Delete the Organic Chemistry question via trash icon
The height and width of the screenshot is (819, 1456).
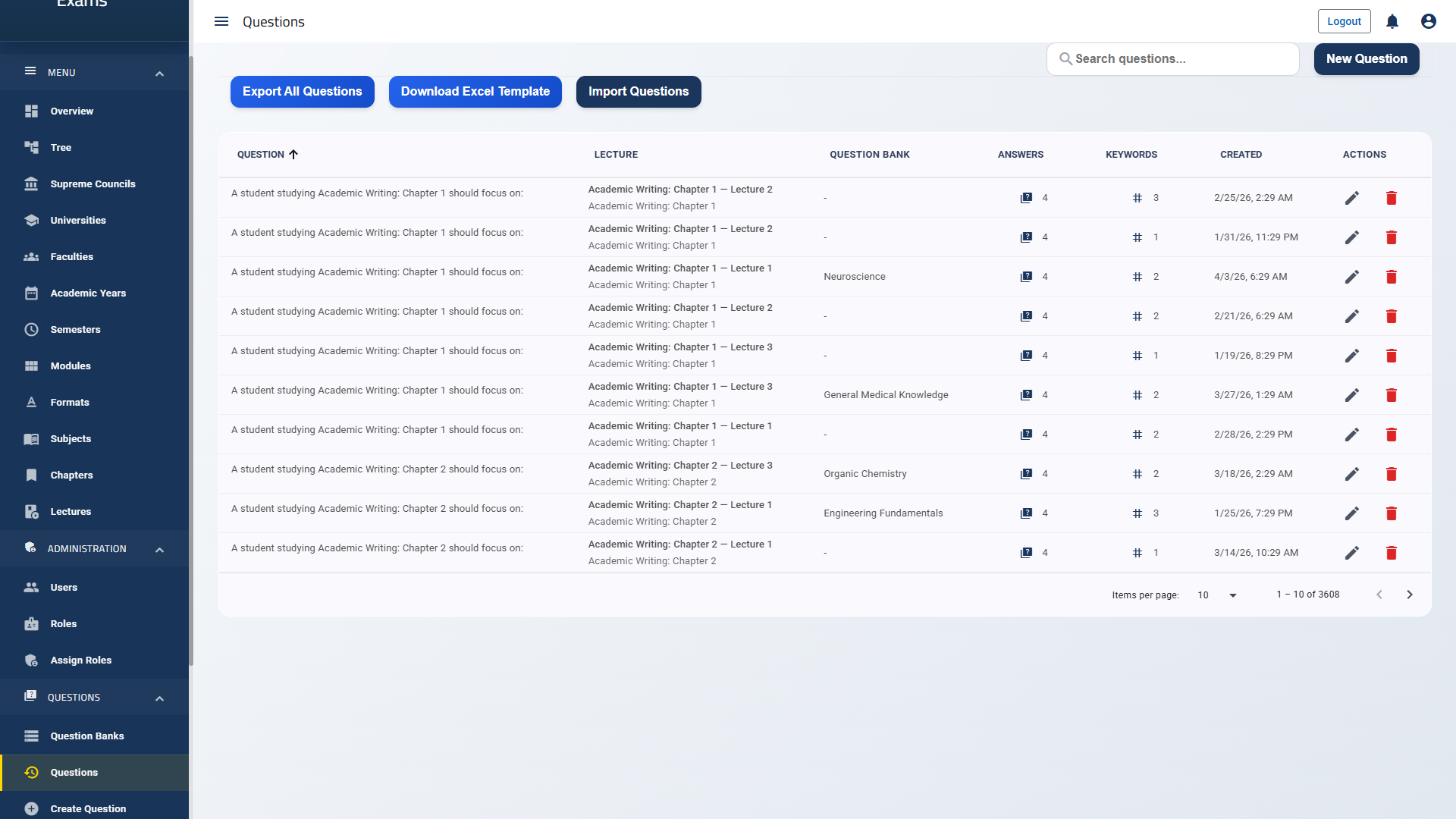tap(1392, 474)
